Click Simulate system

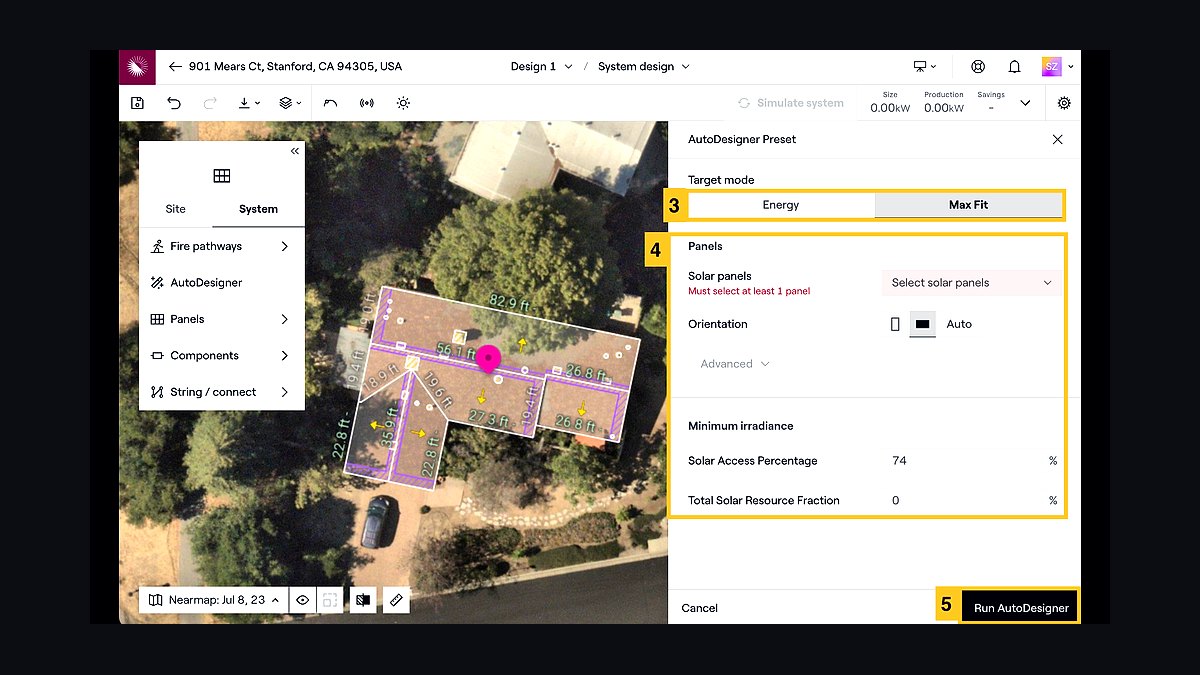791,103
